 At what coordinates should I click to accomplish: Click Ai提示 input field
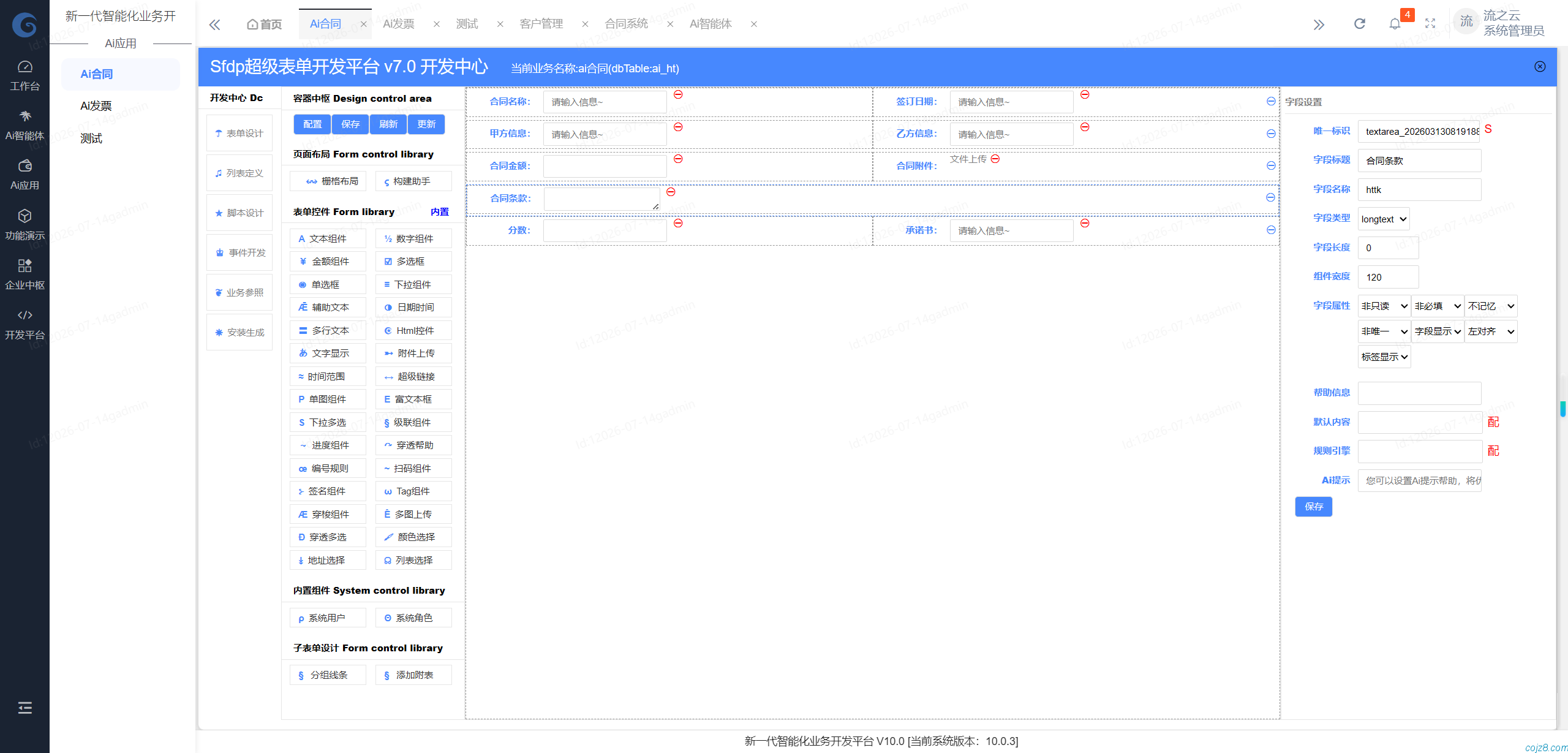point(1420,480)
